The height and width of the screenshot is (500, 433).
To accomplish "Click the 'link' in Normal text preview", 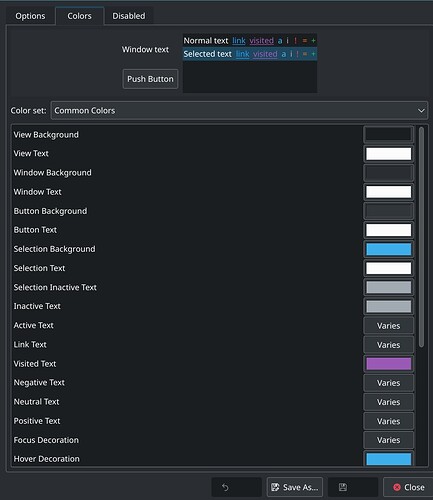I will coord(239,41).
